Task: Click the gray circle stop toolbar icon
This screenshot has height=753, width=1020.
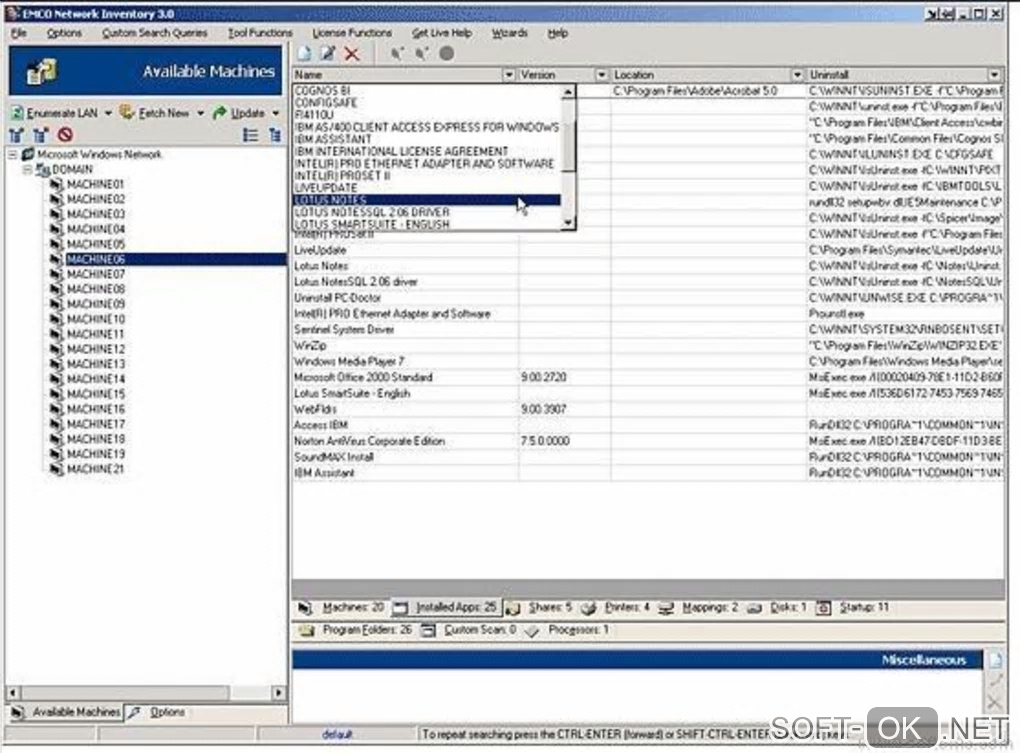Action: pos(446,54)
